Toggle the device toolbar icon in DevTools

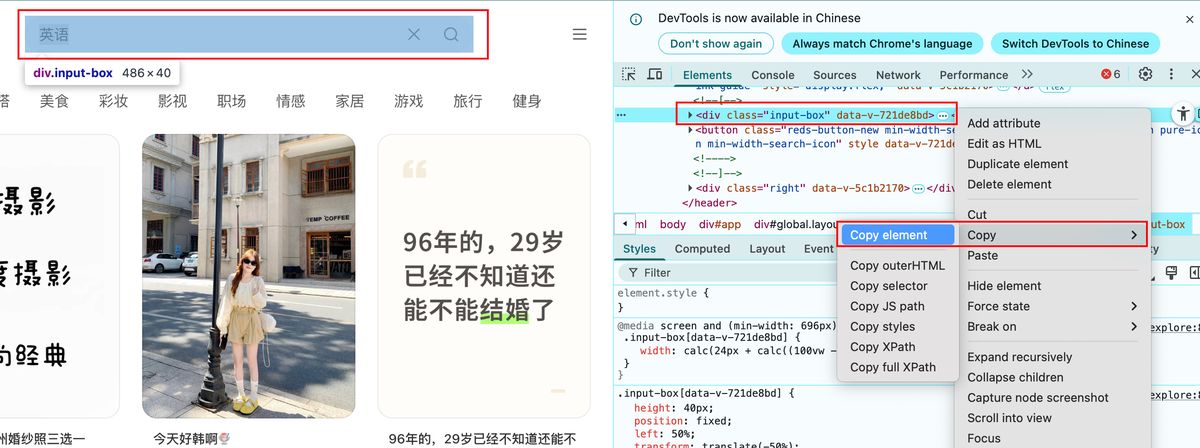655,74
